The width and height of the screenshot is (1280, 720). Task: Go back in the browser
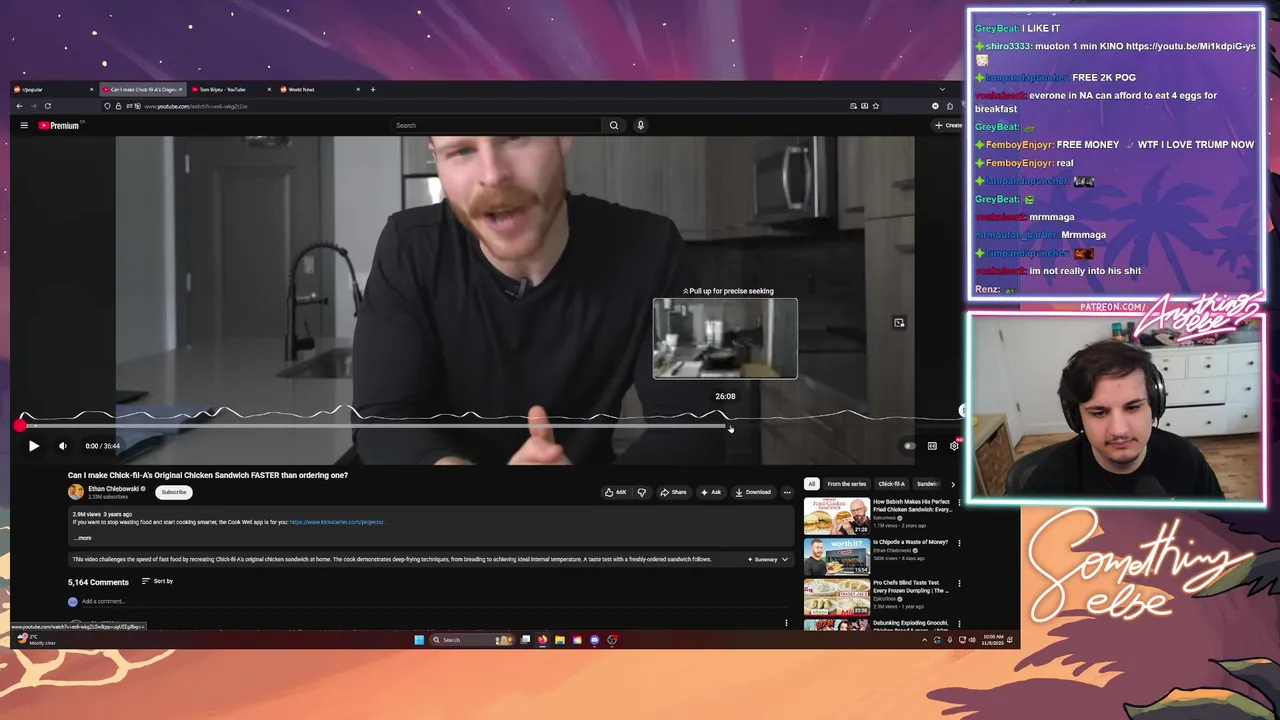point(19,106)
